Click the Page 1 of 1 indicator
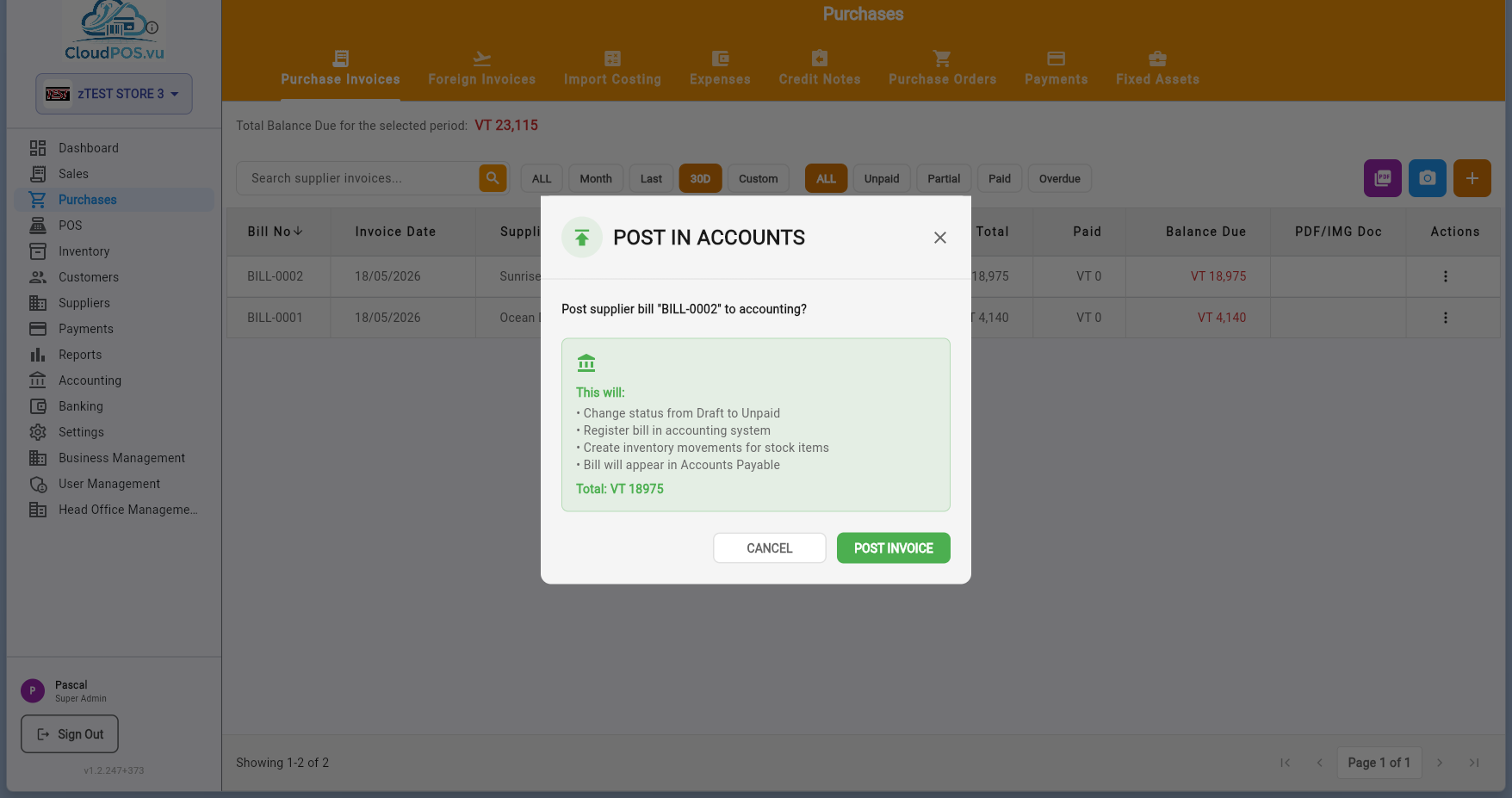Screen dimensions: 1512x798 1379,763
